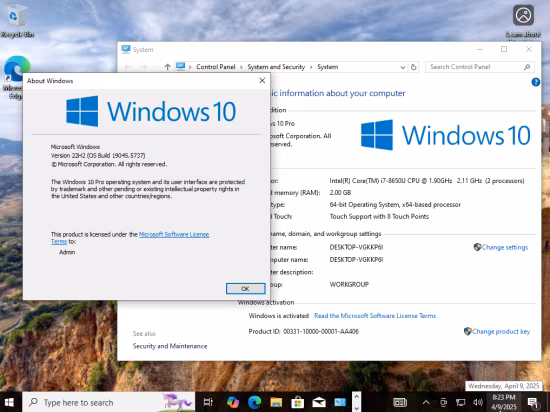
Task: Click the Up arrow in System window
Action: coord(168,67)
